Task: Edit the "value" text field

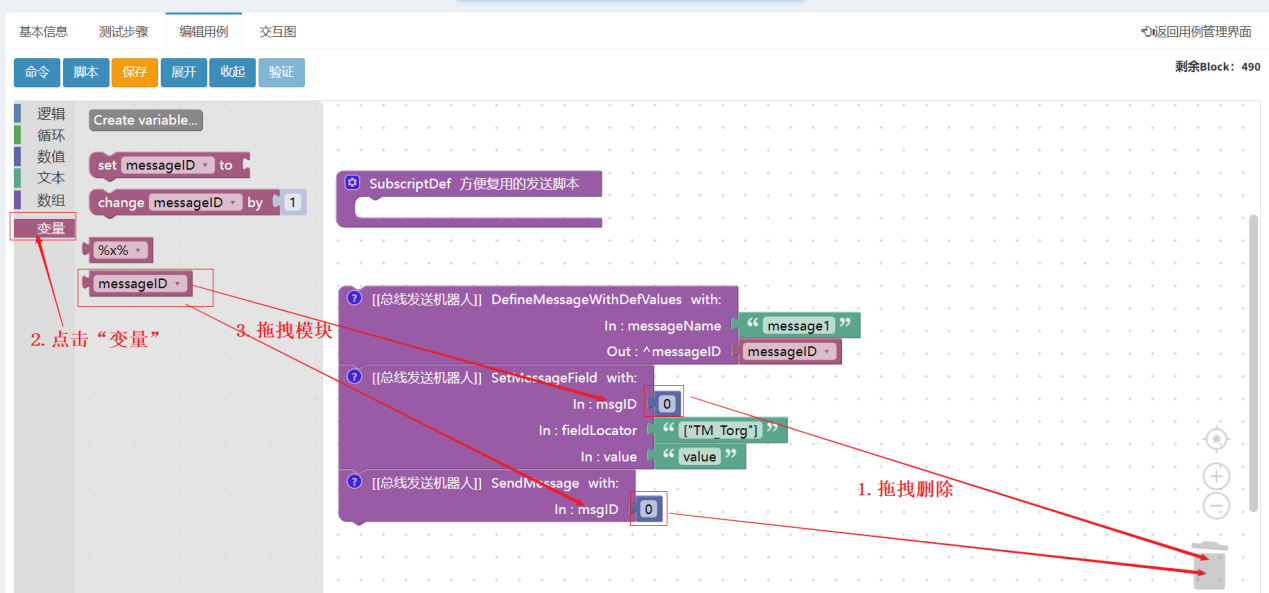Action: (x=699, y=457)
